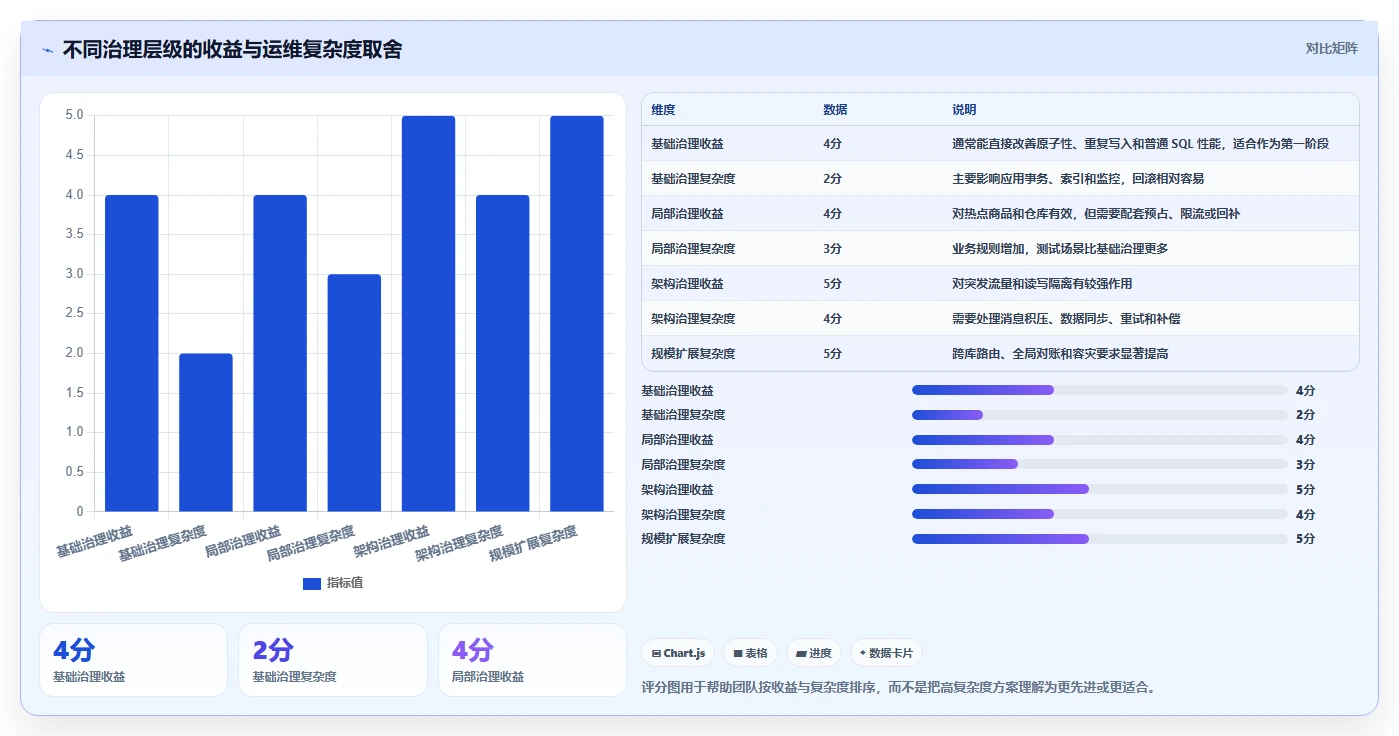Click the 规模扩展复杂度 x-axis label
This screenshot has height=736, width=1399.
click(x=533, y=545)
